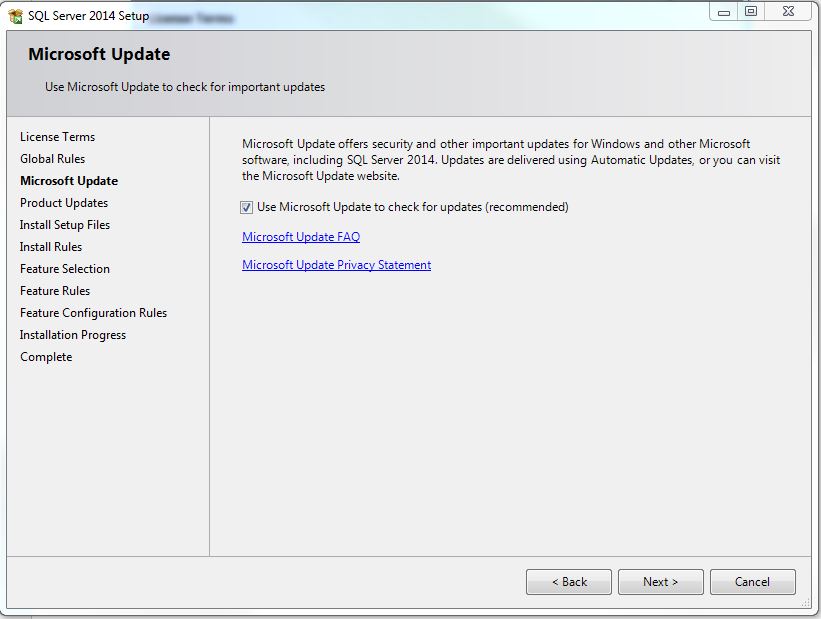Select Feature Selection step in sidebar
Image resolution: width=821 pixels, height=619 pixels.
click(x=65, y=269)
